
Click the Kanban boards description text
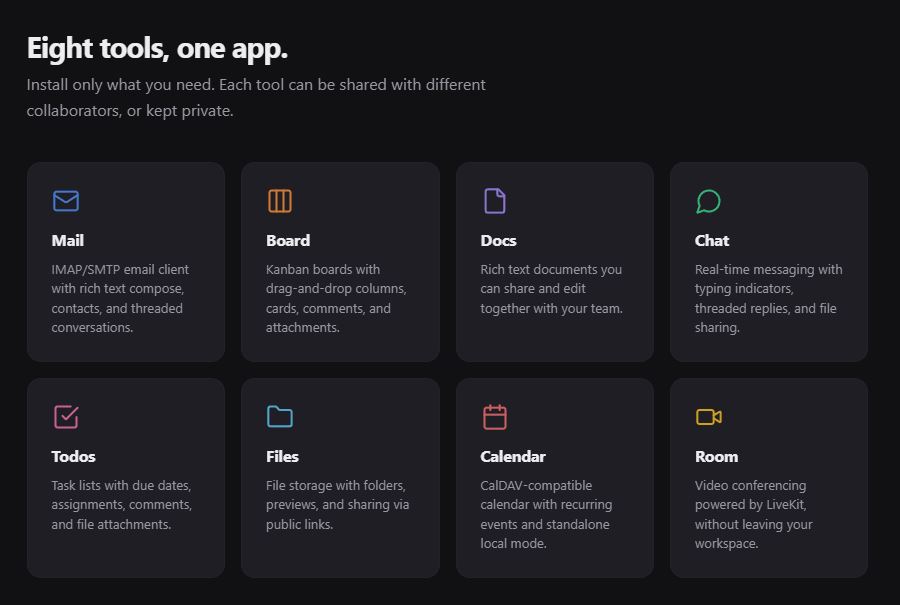click(335, 298)
